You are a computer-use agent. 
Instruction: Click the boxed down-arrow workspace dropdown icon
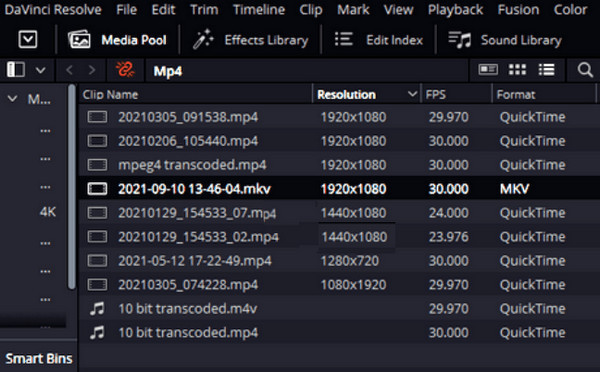click(28, 39)
